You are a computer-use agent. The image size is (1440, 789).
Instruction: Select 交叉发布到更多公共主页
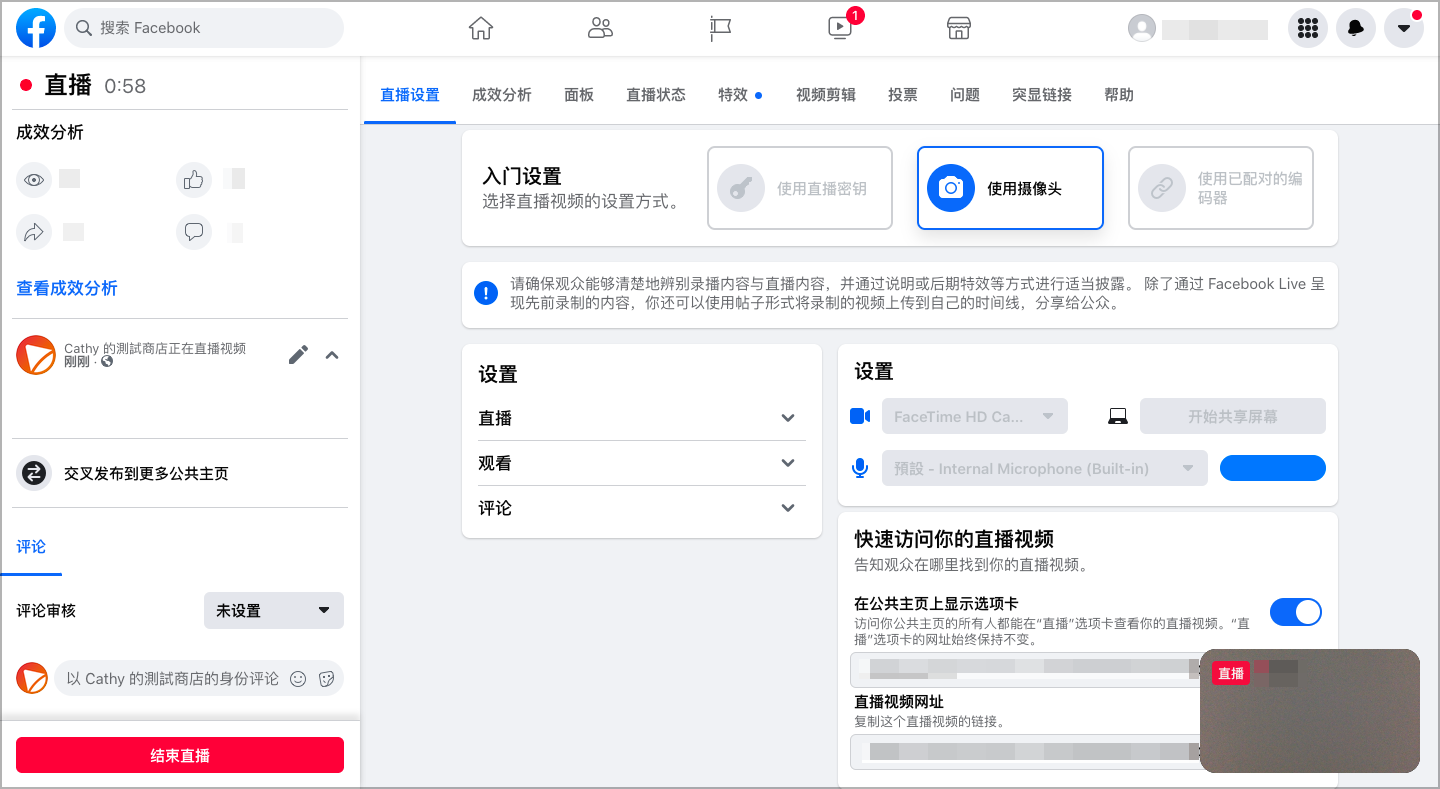146,473
